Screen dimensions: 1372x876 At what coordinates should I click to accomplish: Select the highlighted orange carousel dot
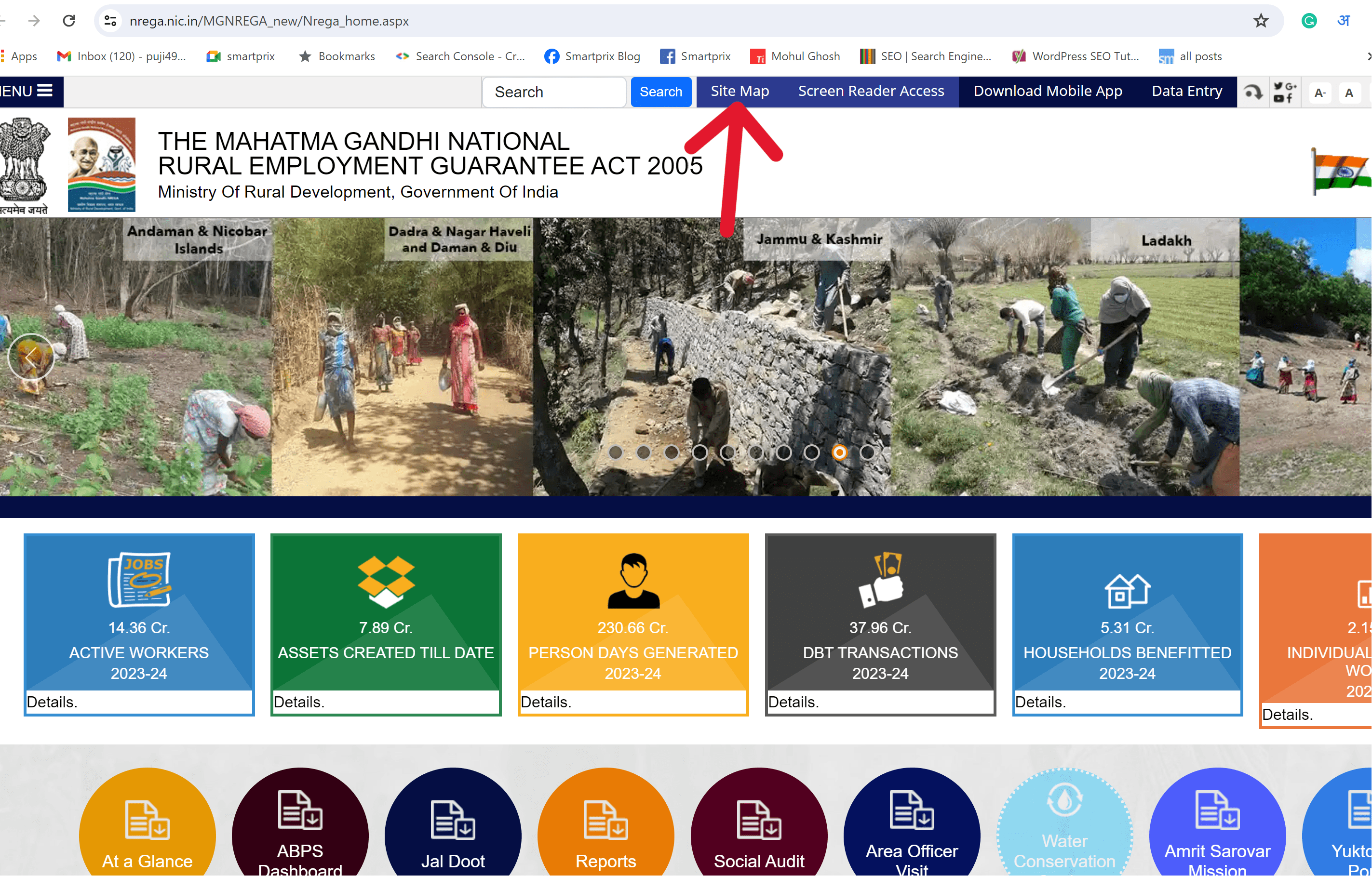click(x=839, y=452)
